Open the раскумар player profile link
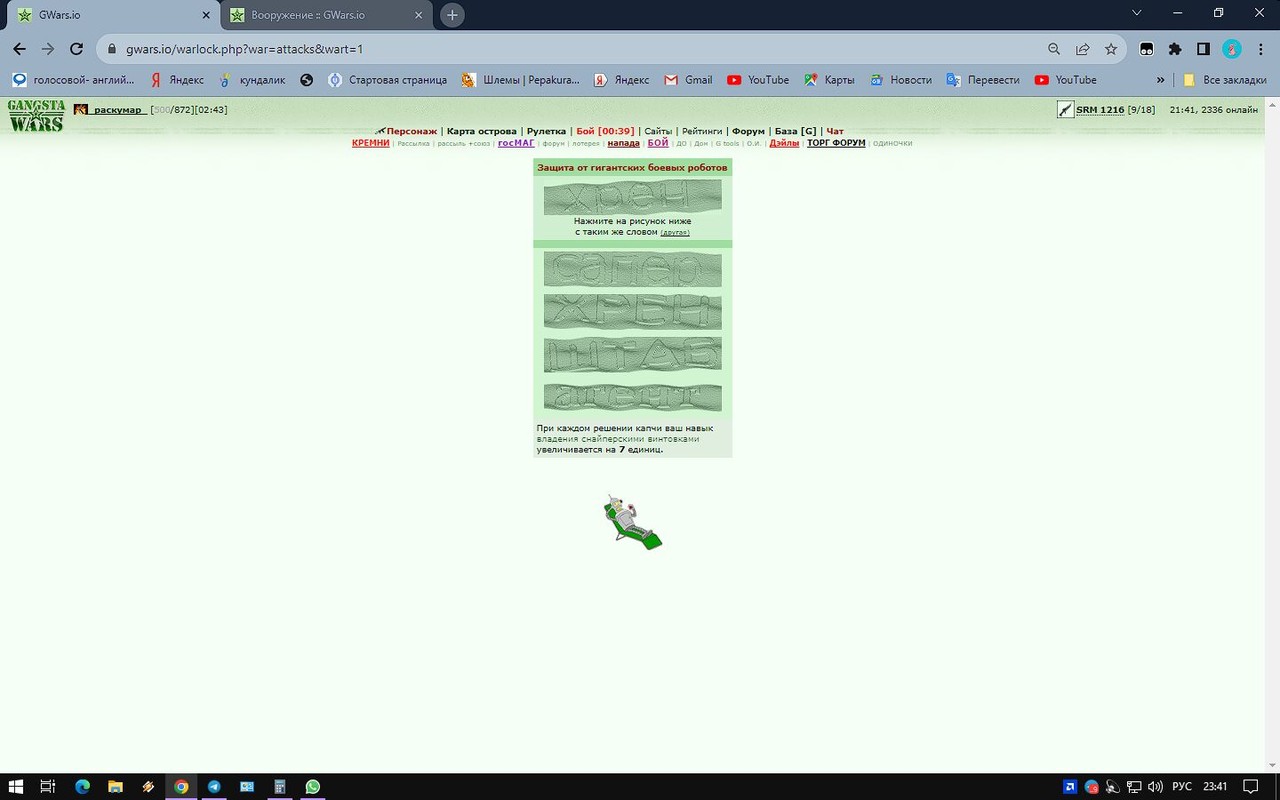The height and width of the screenshot is (800, 1280). [118, 110]
